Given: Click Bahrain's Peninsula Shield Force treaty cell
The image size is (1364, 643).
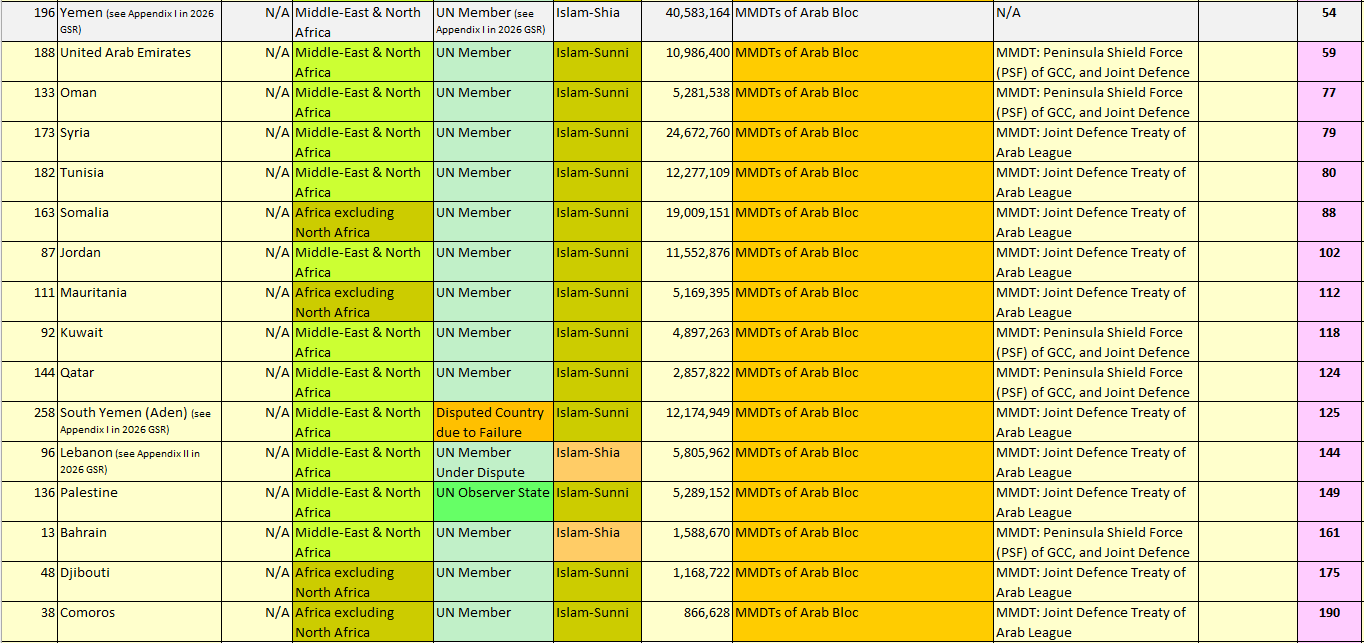Looking at the screenshot, I should (x=1096, y=542).
